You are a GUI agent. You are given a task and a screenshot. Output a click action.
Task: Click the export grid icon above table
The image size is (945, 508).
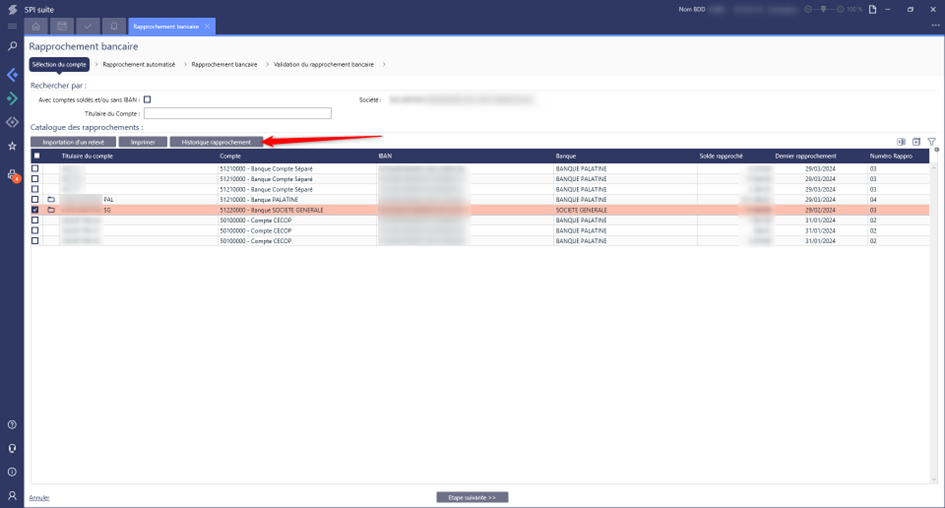point(916,142)
